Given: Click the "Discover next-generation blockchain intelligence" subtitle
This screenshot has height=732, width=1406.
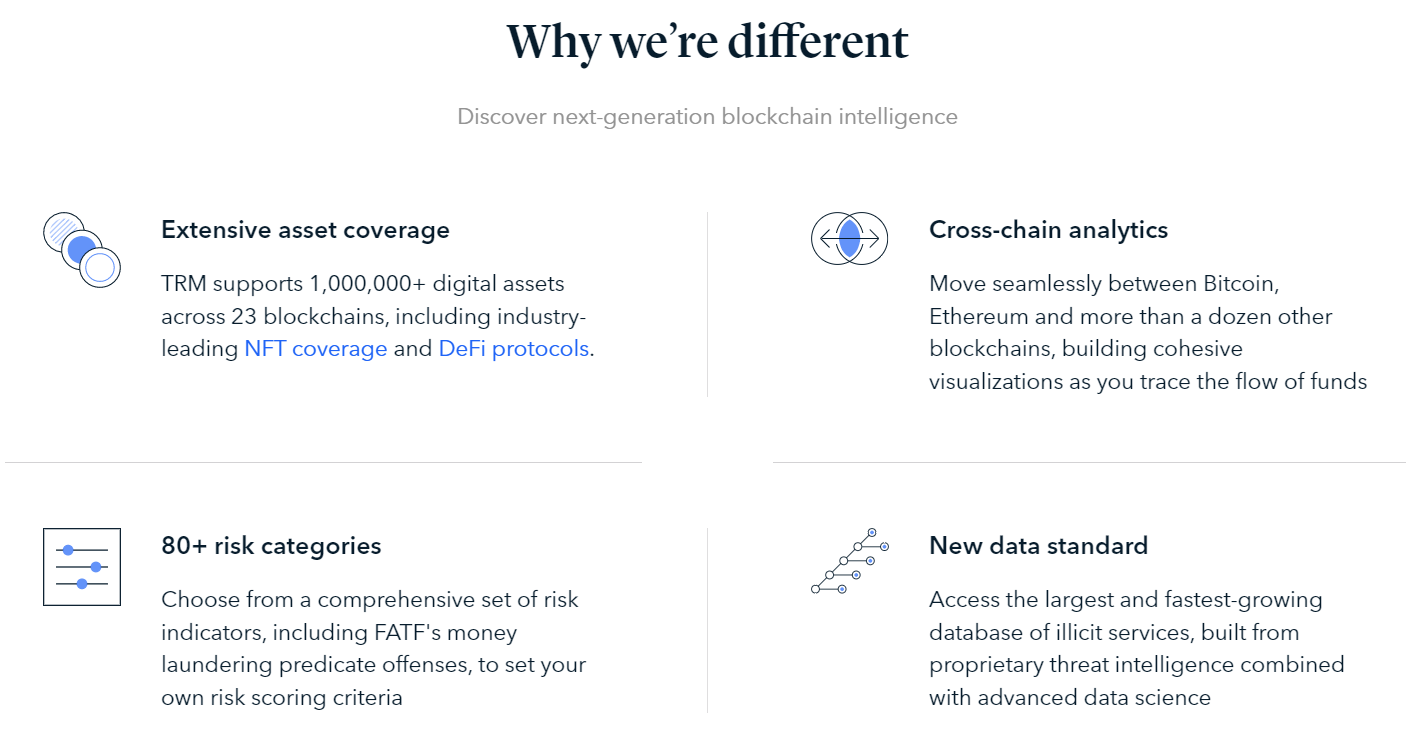Looking at the screenshot, I should 707,117.
